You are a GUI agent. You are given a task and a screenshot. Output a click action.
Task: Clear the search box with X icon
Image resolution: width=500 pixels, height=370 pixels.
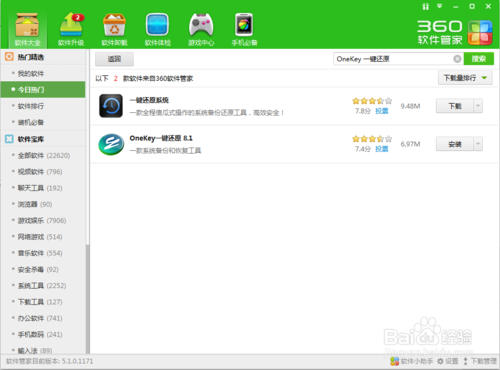click(x=457, y=59)
